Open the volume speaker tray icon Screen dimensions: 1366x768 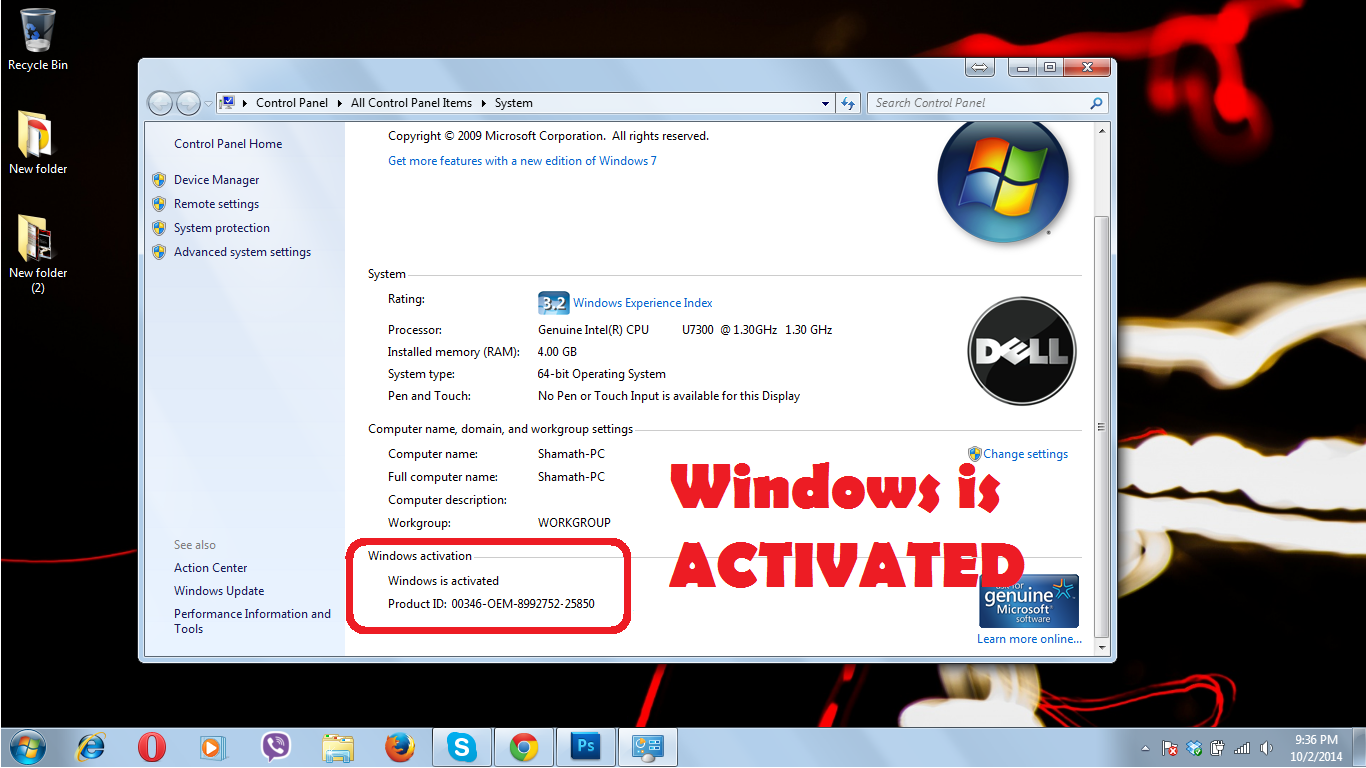coord(1267,748)
